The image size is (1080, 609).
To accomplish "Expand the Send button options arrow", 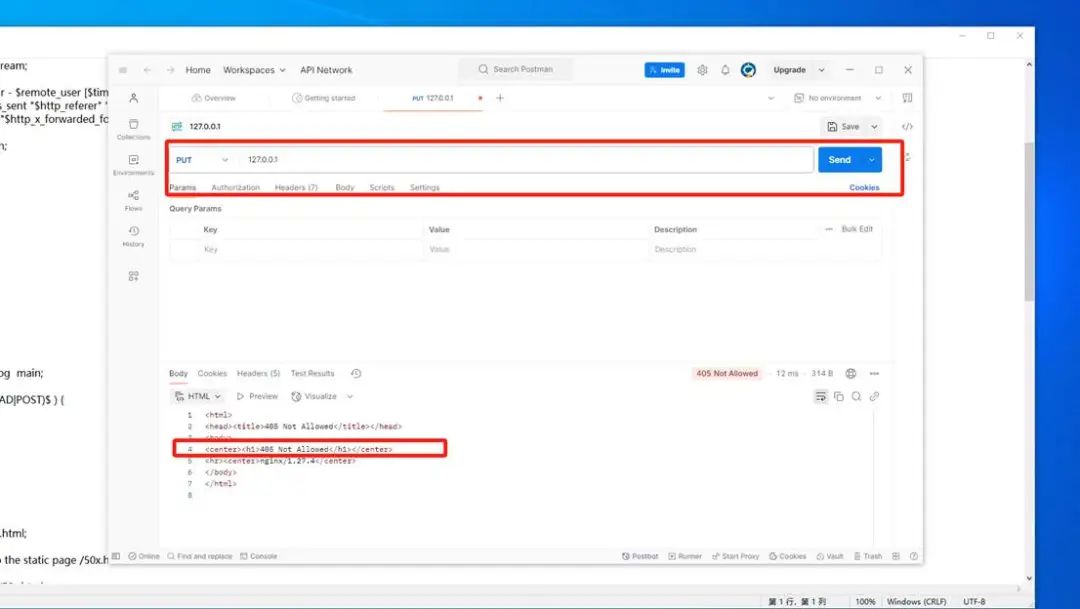I will tap(871, 160).
